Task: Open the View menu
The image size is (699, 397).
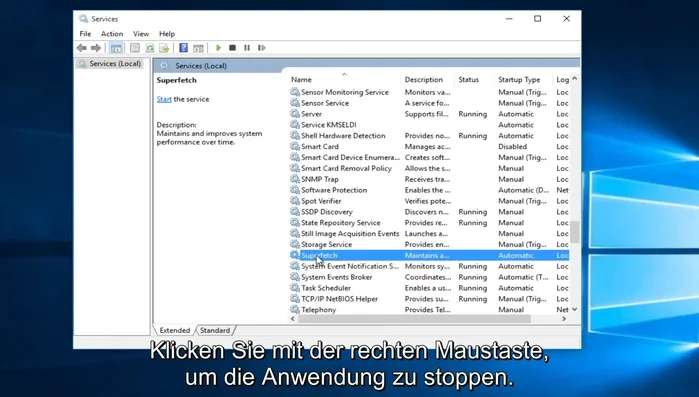Action: (x=141, y=34)
